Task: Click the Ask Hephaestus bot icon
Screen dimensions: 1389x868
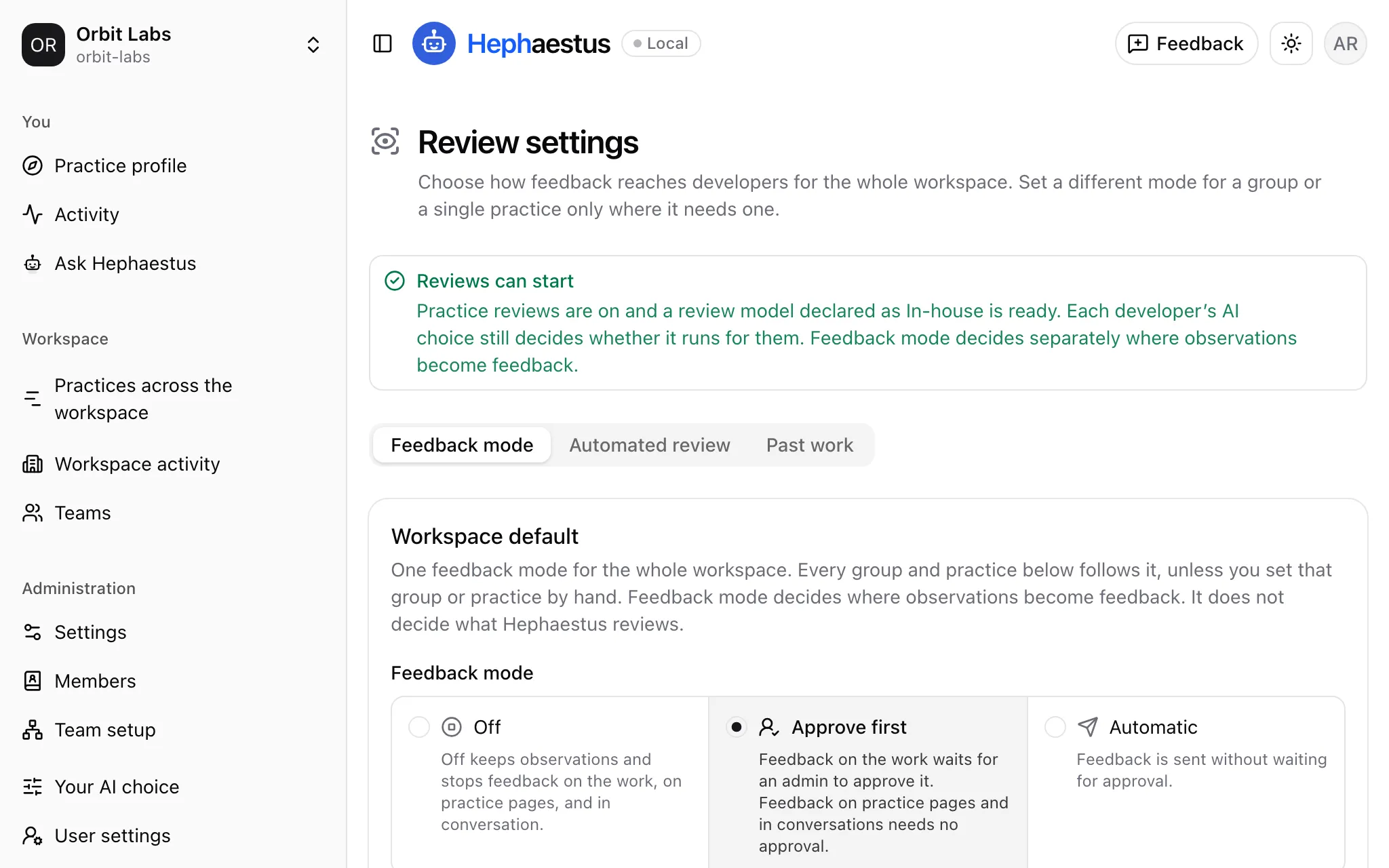Action: 33,263
